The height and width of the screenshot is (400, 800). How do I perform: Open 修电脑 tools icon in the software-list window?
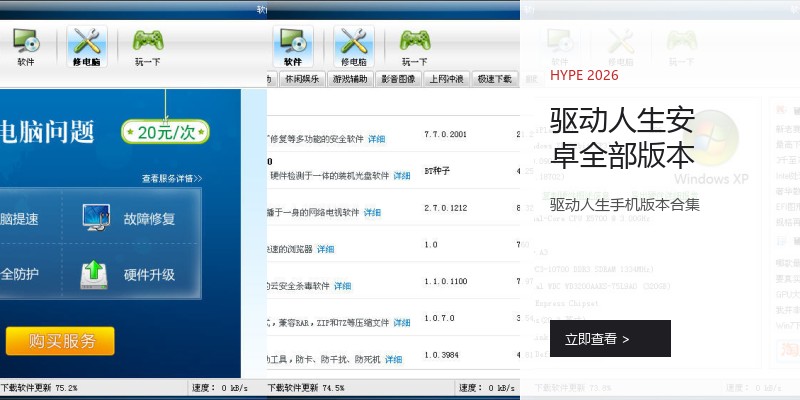coord(354,46)
